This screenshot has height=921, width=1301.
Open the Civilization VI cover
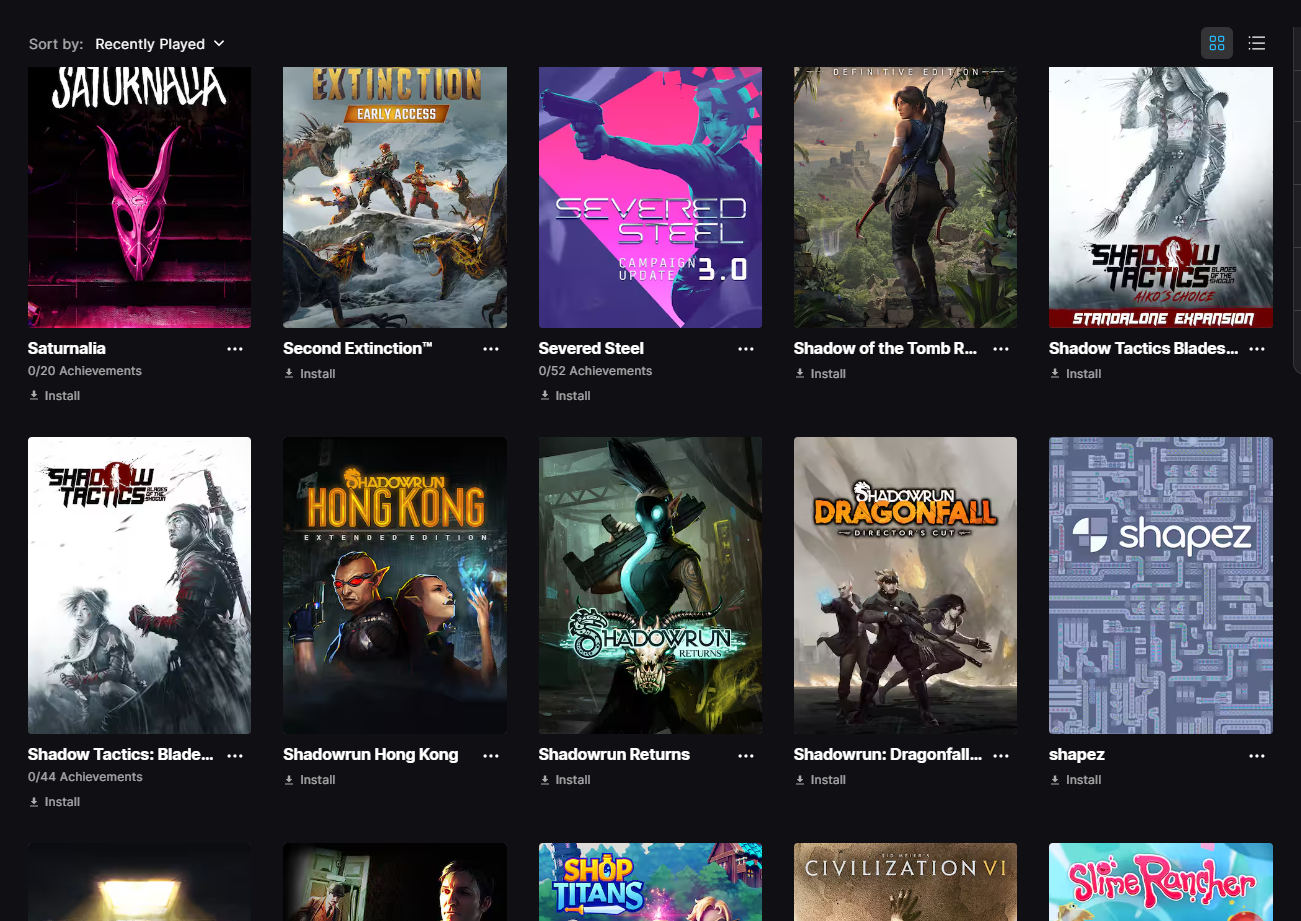pos(905,882)
